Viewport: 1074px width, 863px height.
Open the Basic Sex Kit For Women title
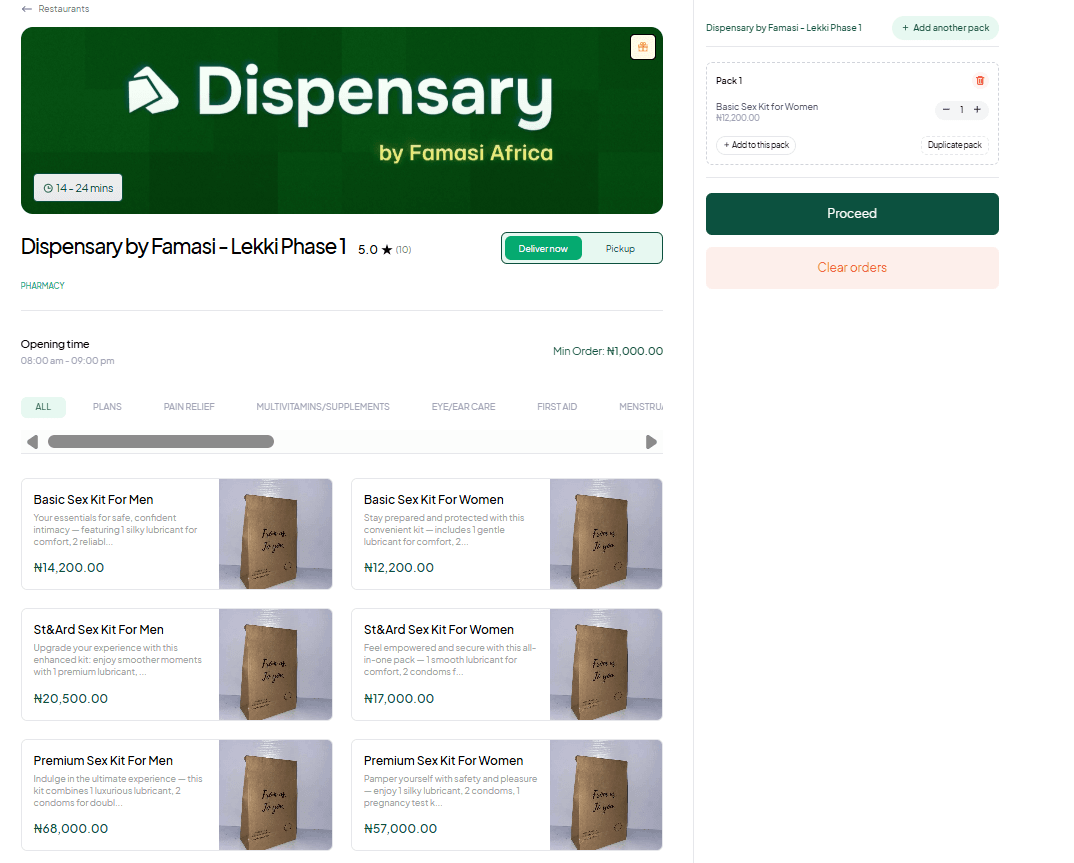pos(434,500)
